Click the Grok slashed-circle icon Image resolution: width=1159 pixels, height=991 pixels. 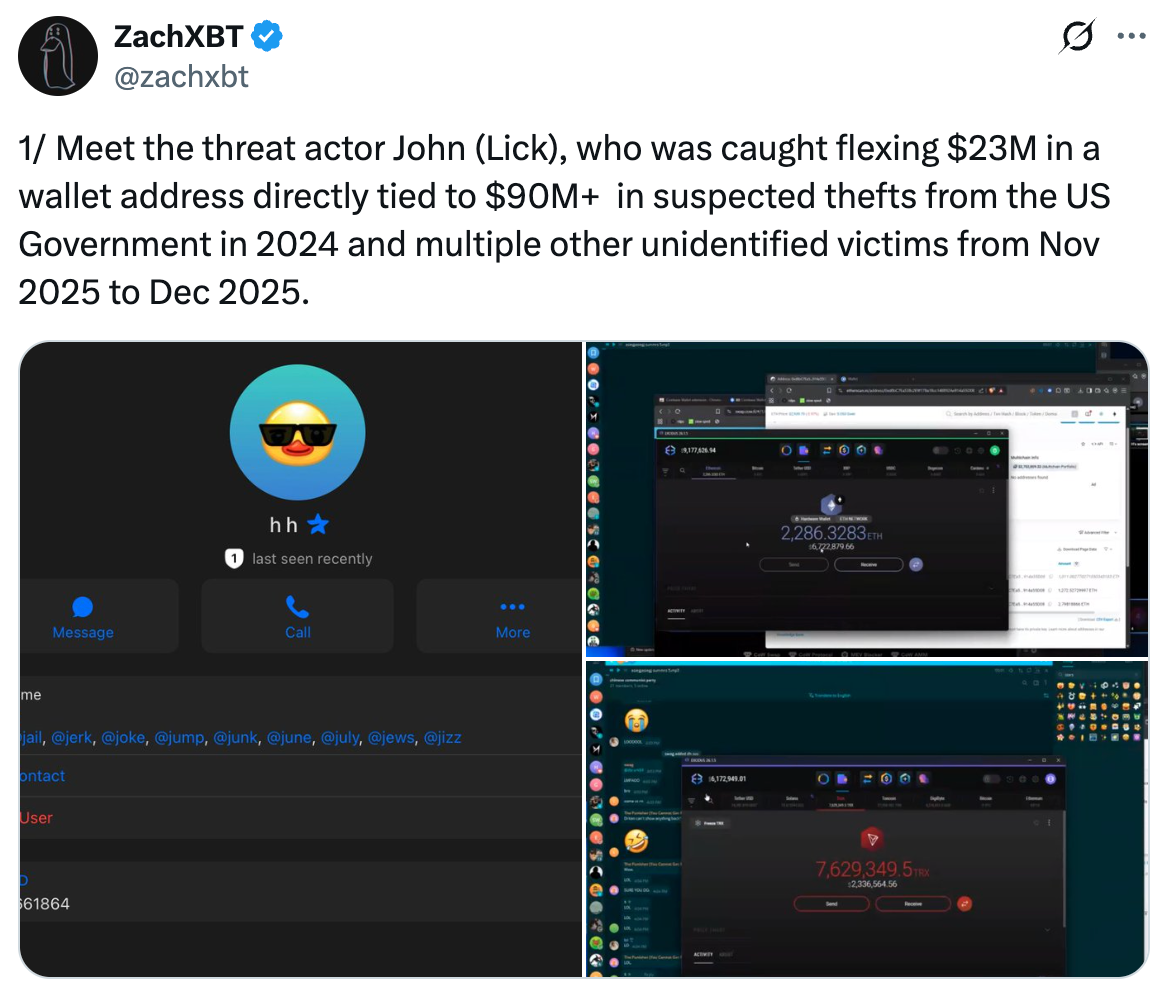coord(1077,36)
